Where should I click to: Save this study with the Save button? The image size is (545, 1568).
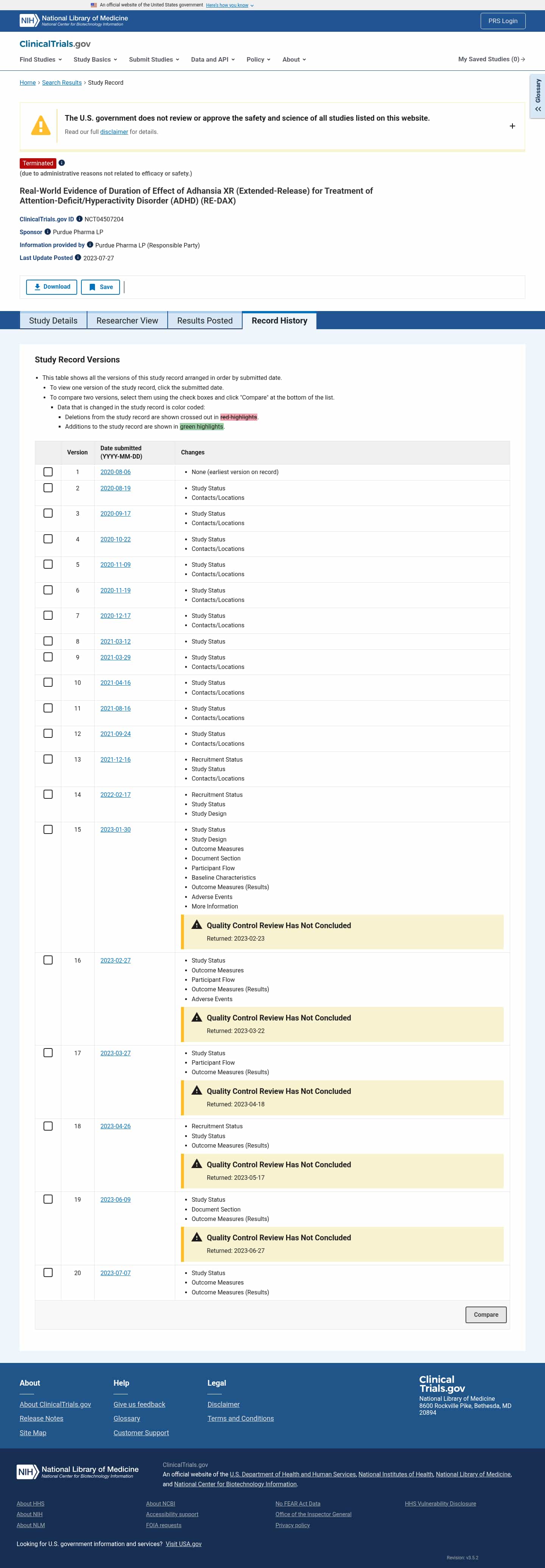coord(100,287)
